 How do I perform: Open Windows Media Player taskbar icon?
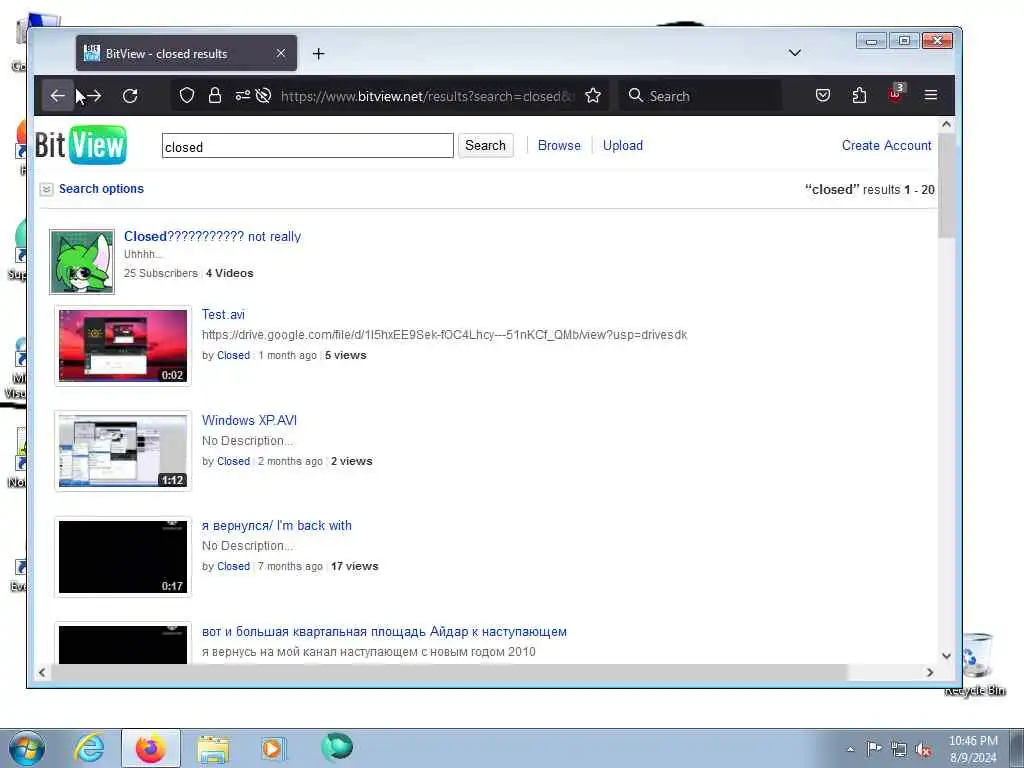coord(272,748)
